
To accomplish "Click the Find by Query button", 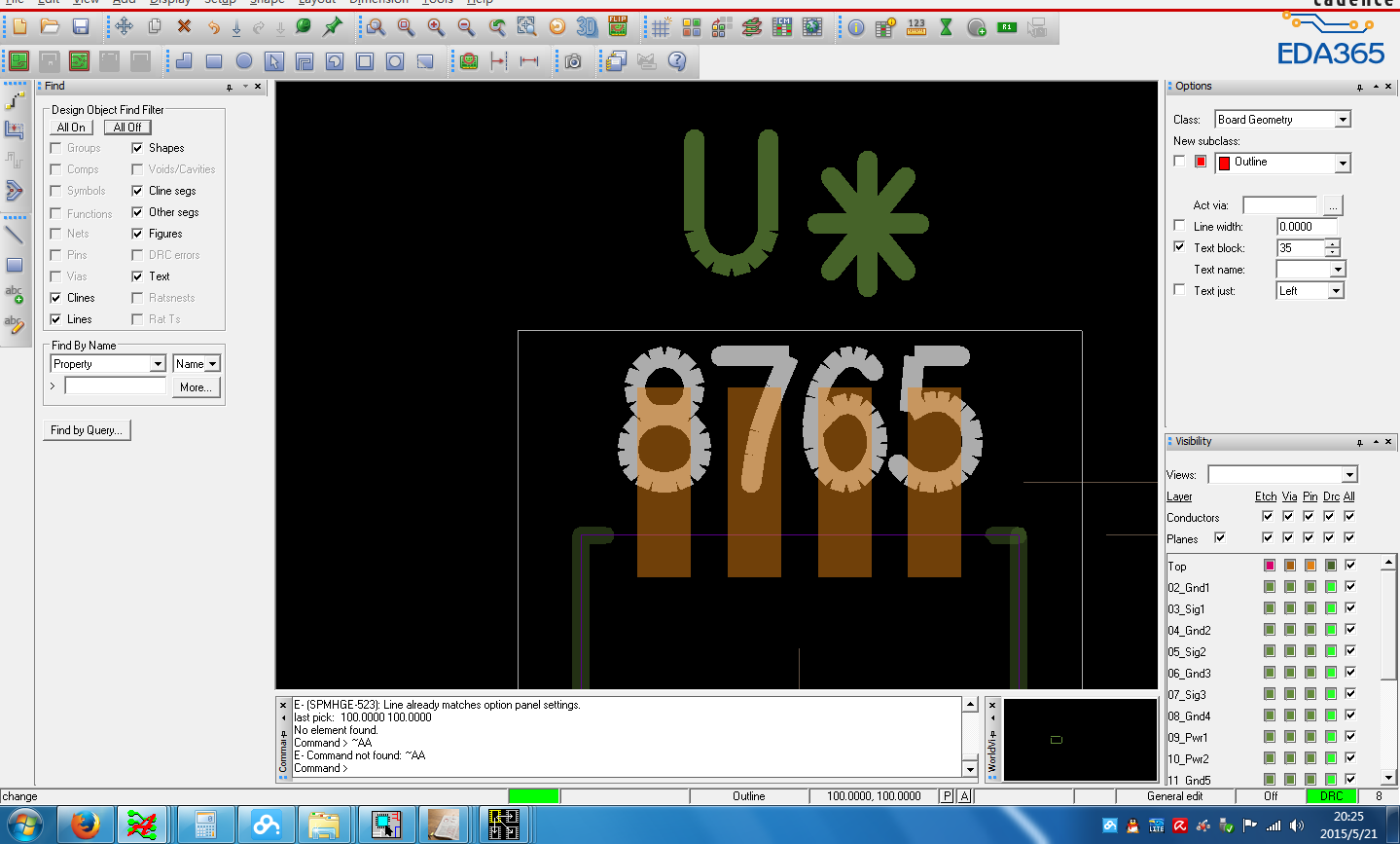I will pyautogui.click(x=87, y=430).
